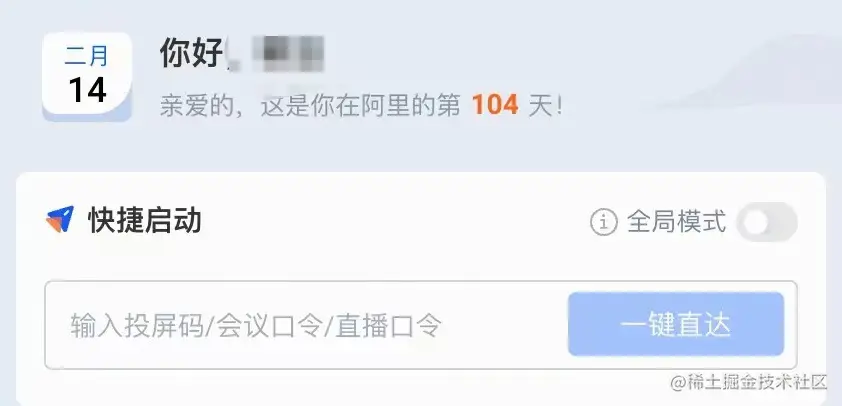Click the 你好 greeting text

(x=192, y=53)
